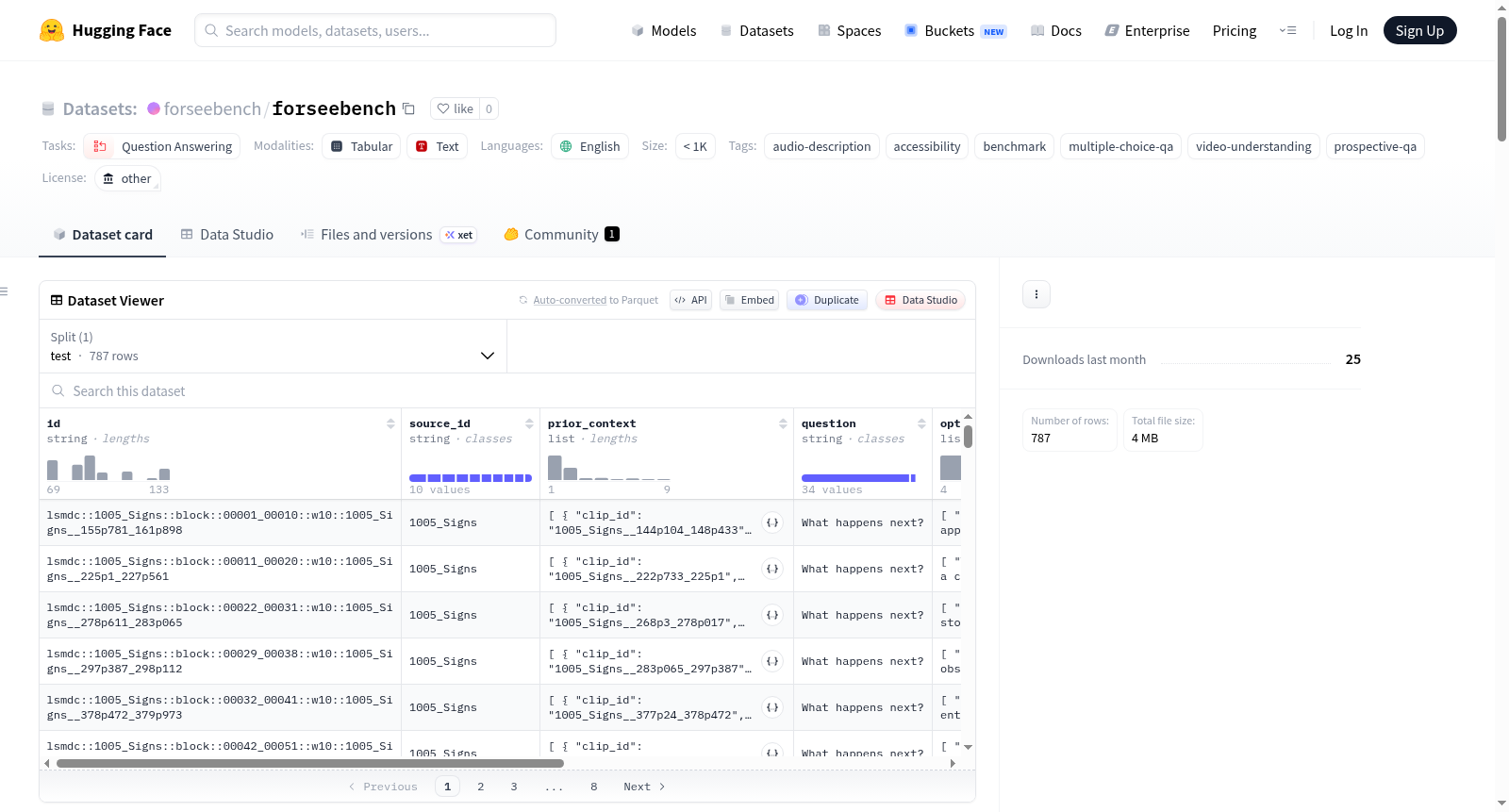Viewport: 1509px width, 812px height.
Task: Click the other license tag
Action: (x=127, y=178)
